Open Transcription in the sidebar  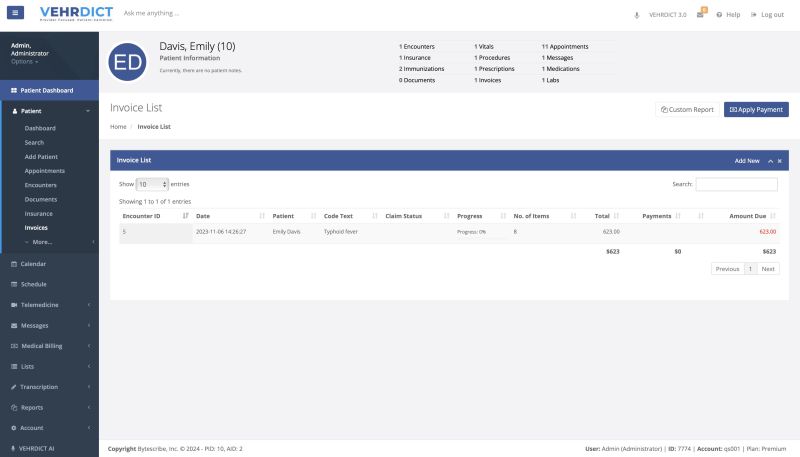click(39, 386)
